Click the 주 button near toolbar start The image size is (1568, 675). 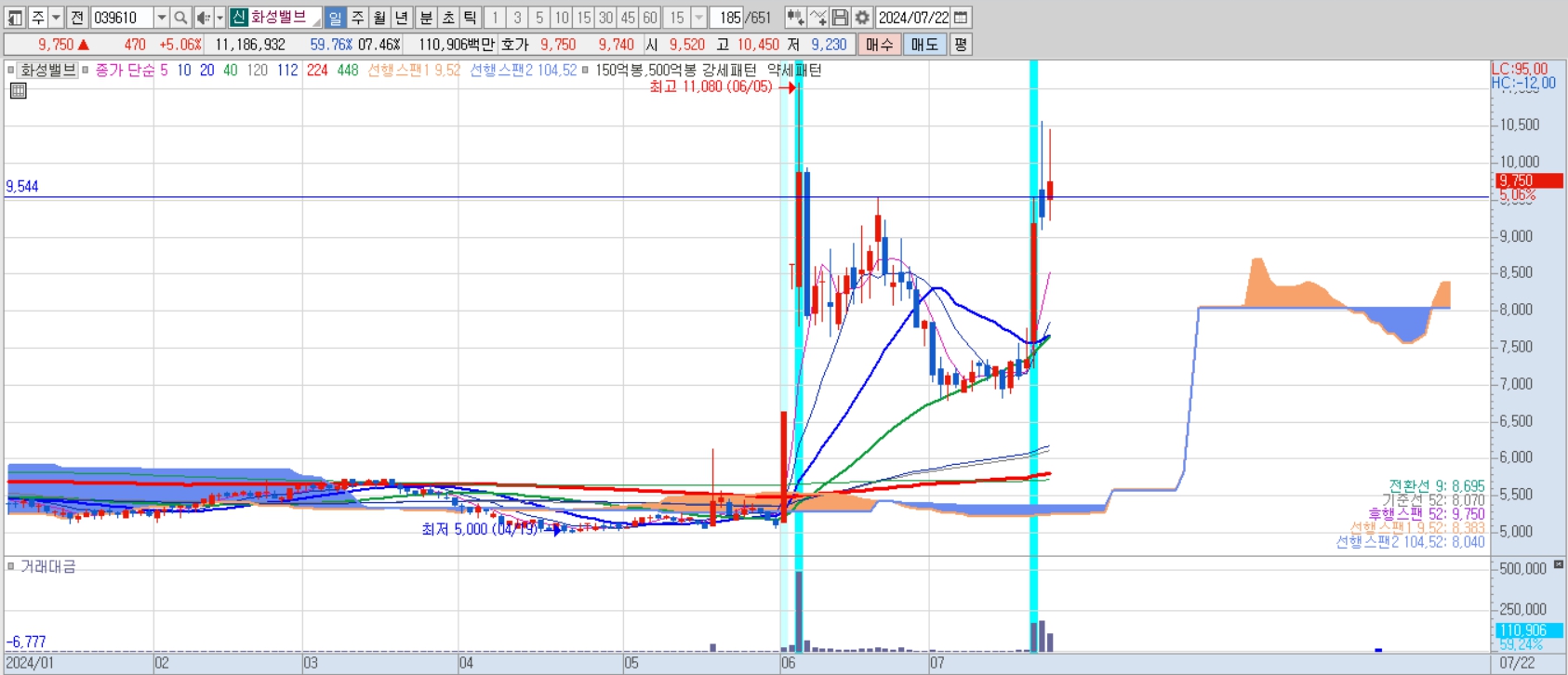tap(38, 18)
